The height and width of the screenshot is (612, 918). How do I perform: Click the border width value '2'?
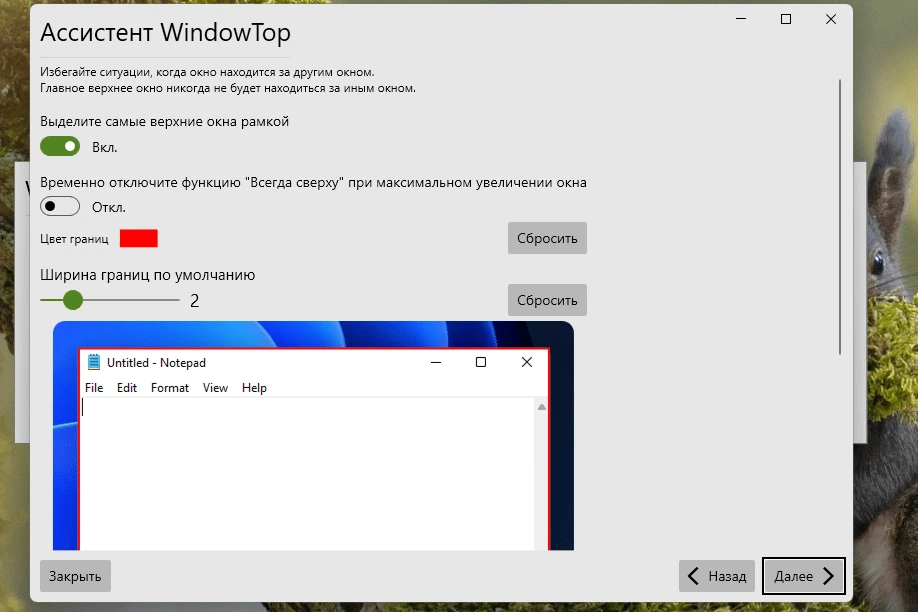pos(194,300)
